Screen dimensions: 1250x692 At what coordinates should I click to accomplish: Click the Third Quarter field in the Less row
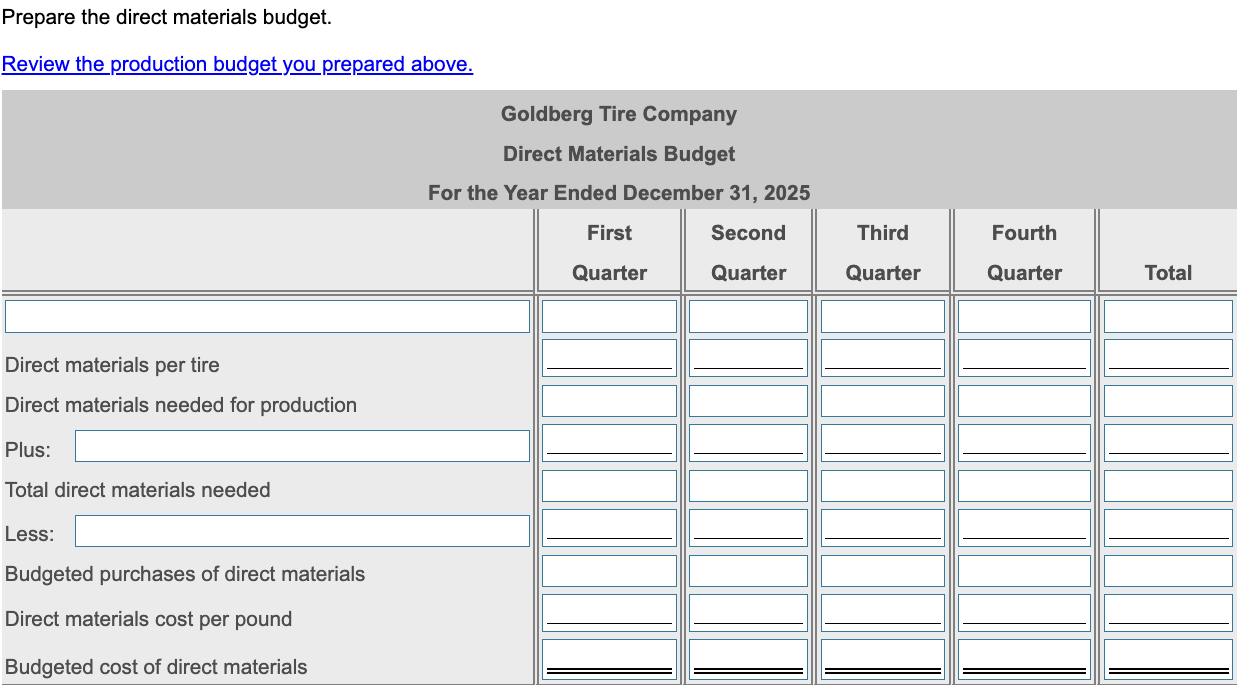(x=882, y=526)
